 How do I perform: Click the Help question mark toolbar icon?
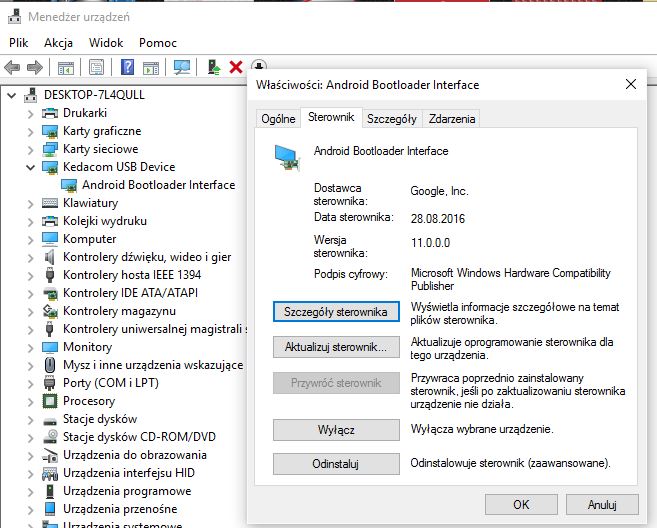click(x=127, y=68)
